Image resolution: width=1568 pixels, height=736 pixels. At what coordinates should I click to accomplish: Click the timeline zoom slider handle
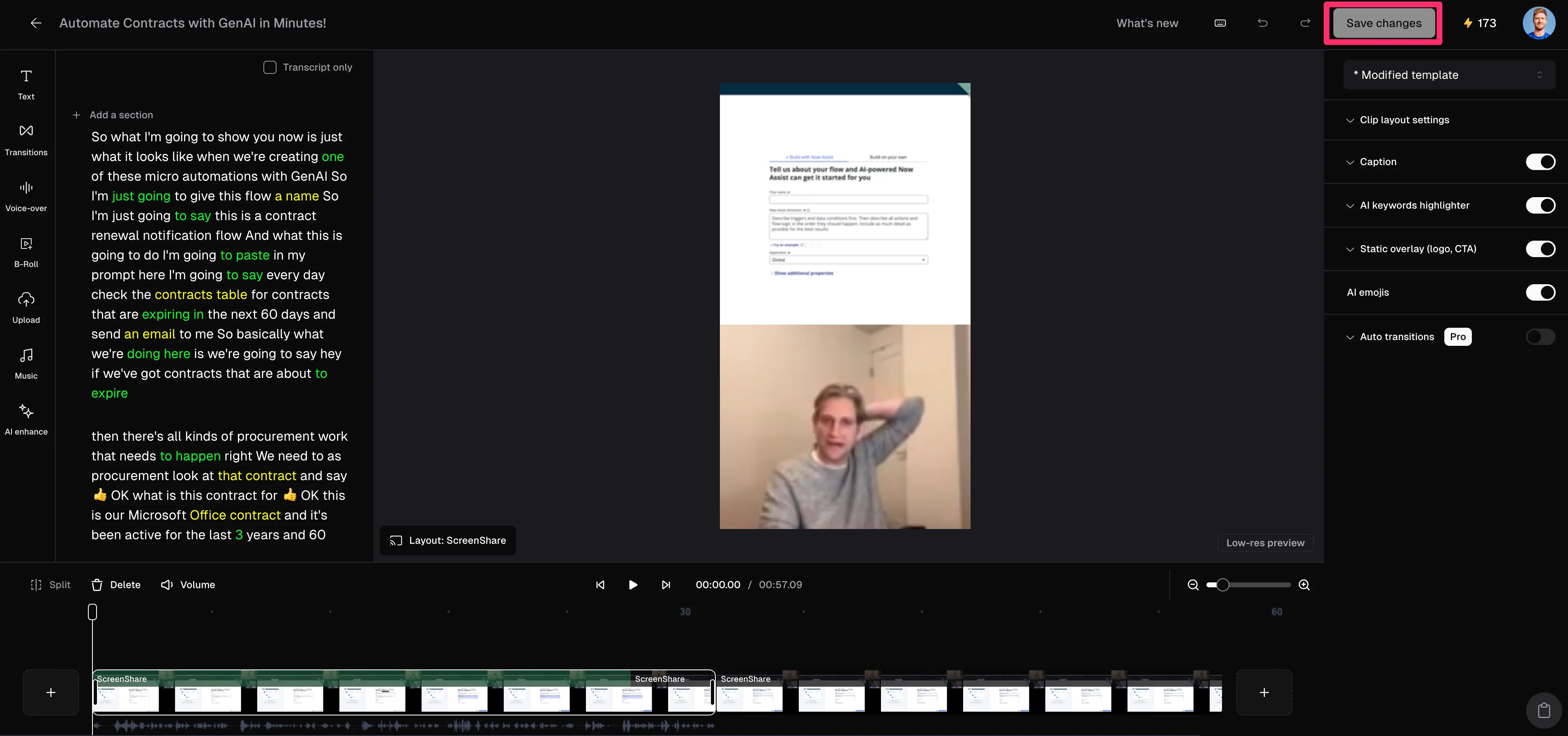[x=1222, y=584]
